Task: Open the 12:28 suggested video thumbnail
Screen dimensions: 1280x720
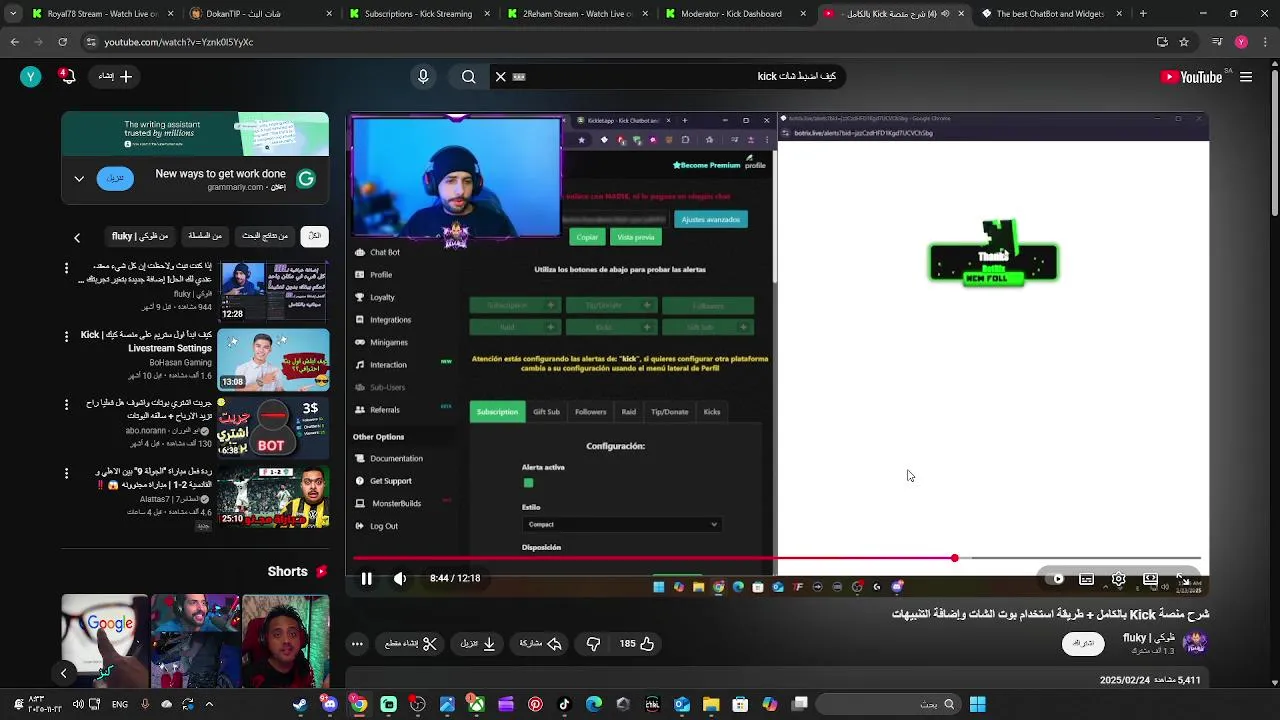Action: tap(273, 292)
